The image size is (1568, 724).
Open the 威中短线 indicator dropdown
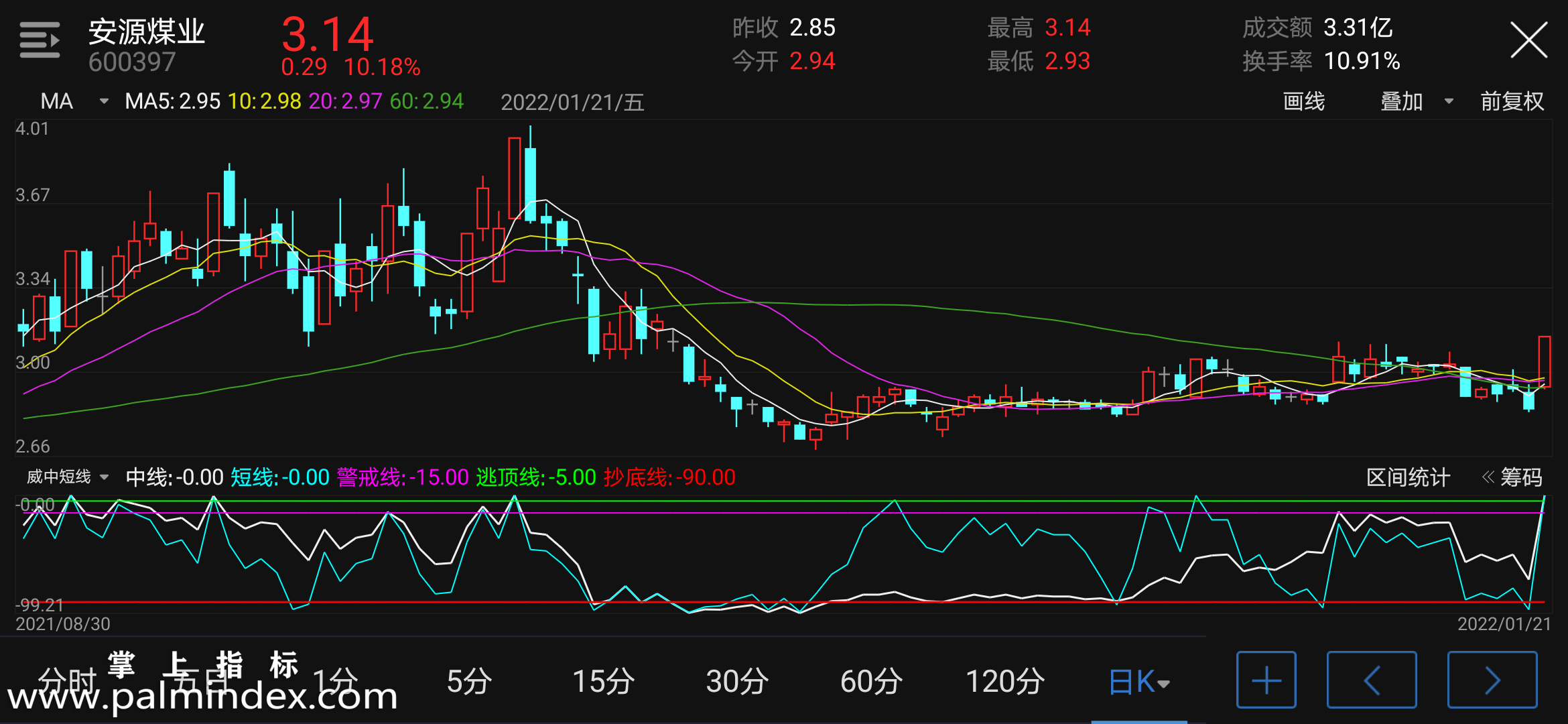pos(68,477)
